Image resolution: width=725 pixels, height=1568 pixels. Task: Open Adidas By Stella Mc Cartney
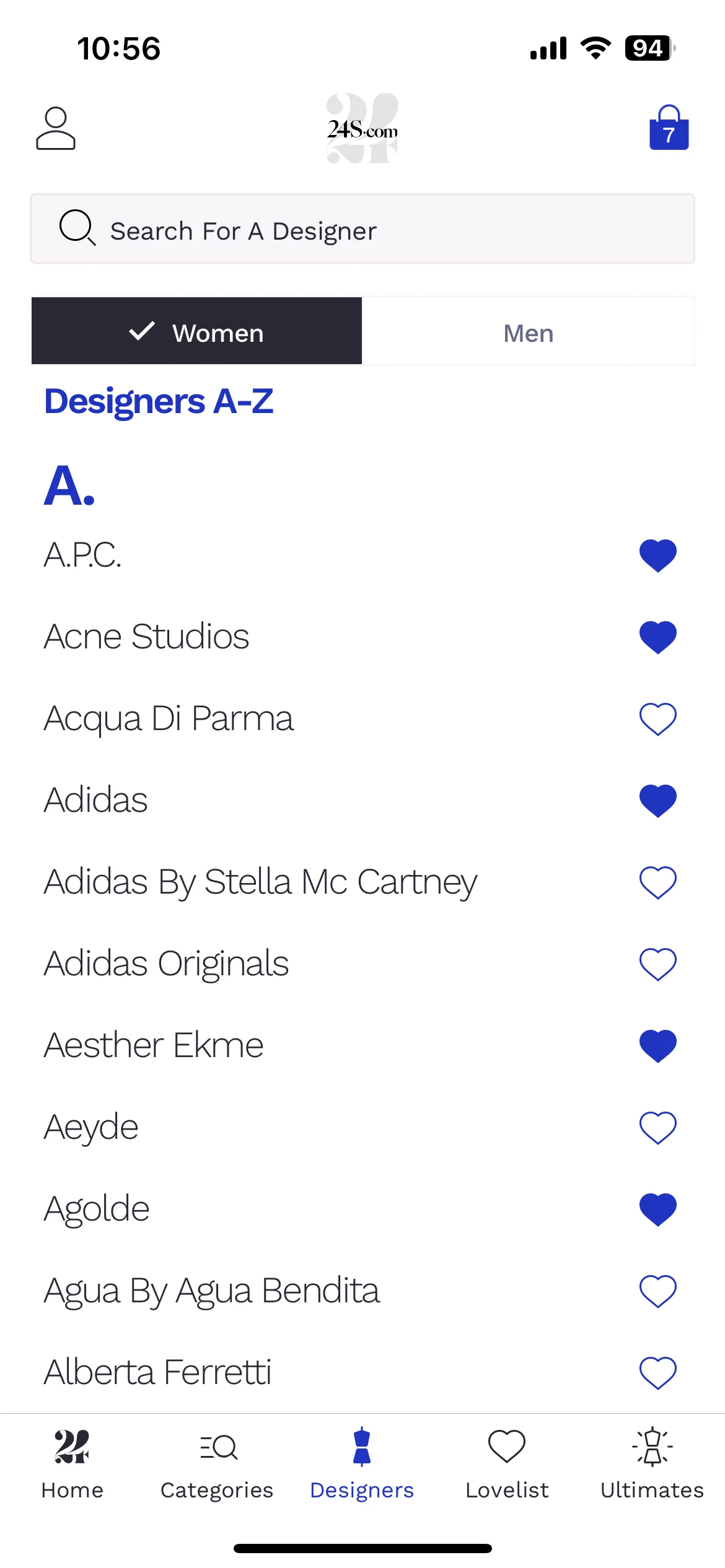[x=260, y=882]
